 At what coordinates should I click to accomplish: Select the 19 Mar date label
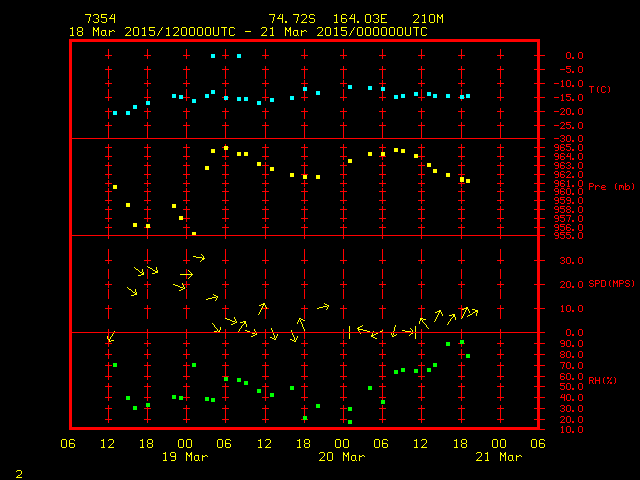(x=186, y=457)
